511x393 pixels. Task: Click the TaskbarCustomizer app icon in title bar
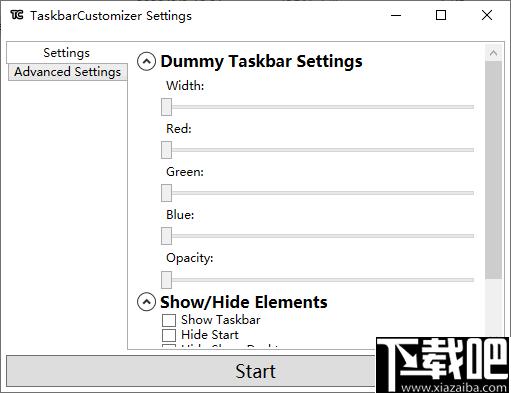(x=17, y=15)
